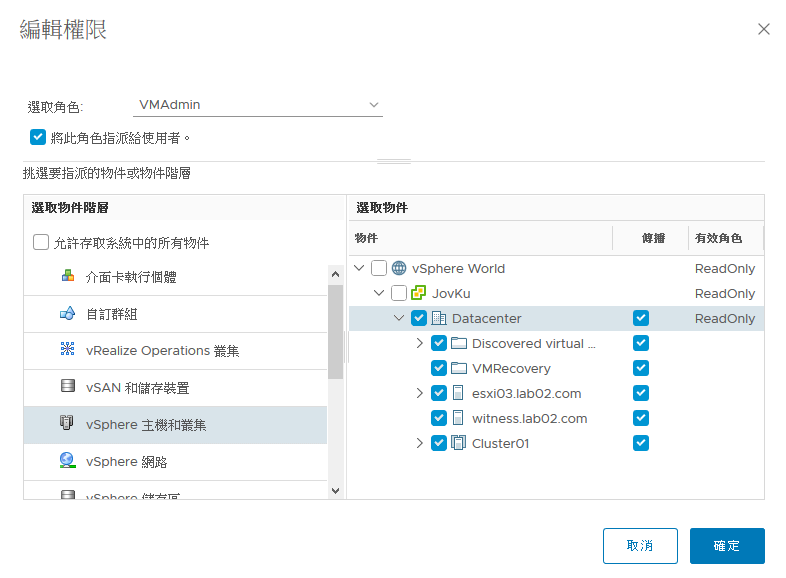Click the vSAN 和儲存裝置 storage icon
Image resolution: width=786 pixels, height=578 pixels.
[68, 386]
